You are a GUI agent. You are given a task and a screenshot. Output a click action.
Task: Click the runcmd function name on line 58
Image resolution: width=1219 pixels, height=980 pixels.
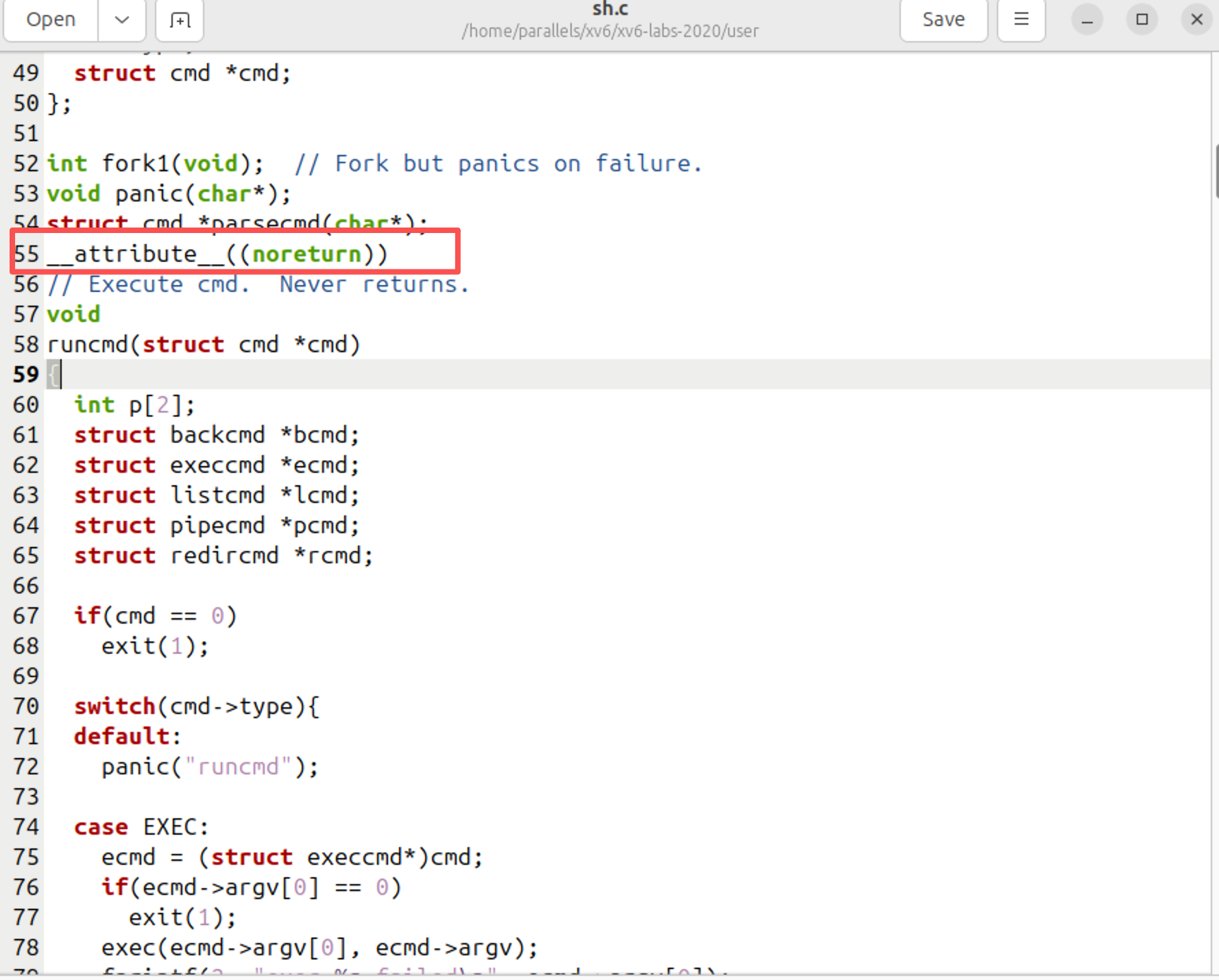(x=88, y=345)
